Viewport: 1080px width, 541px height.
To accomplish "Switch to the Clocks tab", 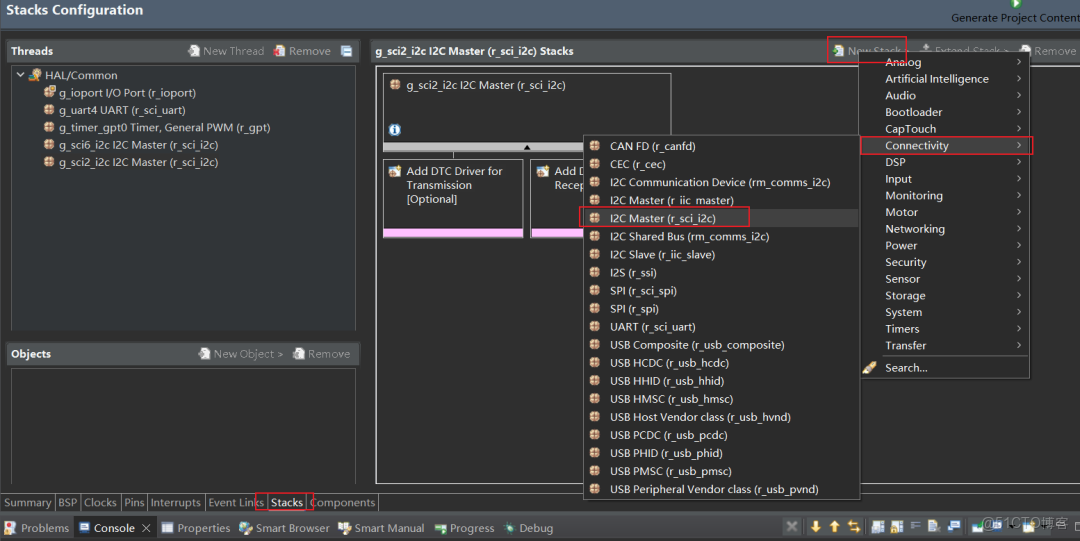I will [x=101, y=502].
